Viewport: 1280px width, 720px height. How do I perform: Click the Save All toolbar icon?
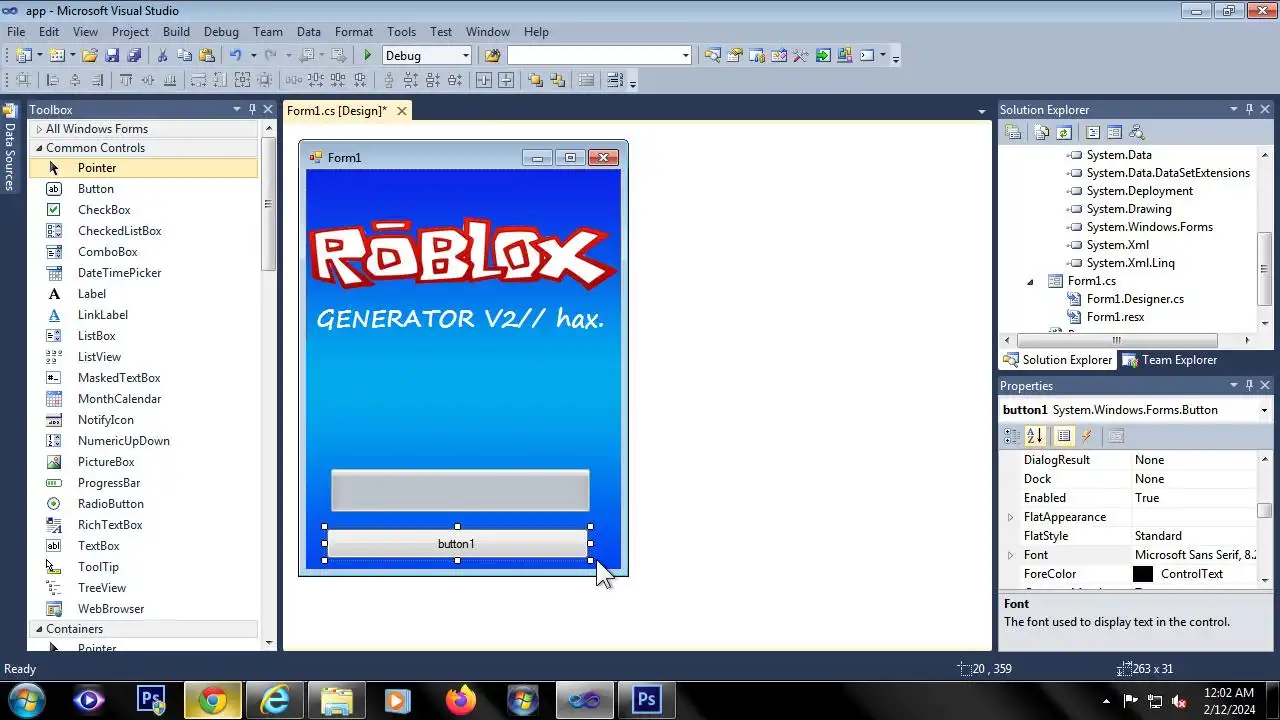click(x=135, y=56)
